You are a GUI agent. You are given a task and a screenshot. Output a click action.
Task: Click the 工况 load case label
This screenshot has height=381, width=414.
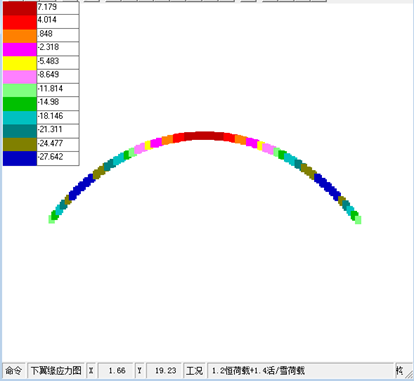tap(194, 371)
